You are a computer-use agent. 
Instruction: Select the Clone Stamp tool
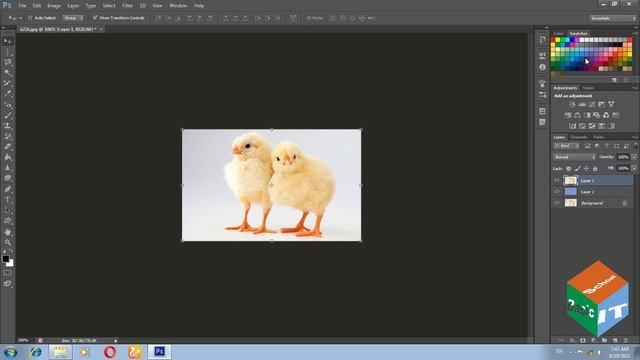click(8, 126)
